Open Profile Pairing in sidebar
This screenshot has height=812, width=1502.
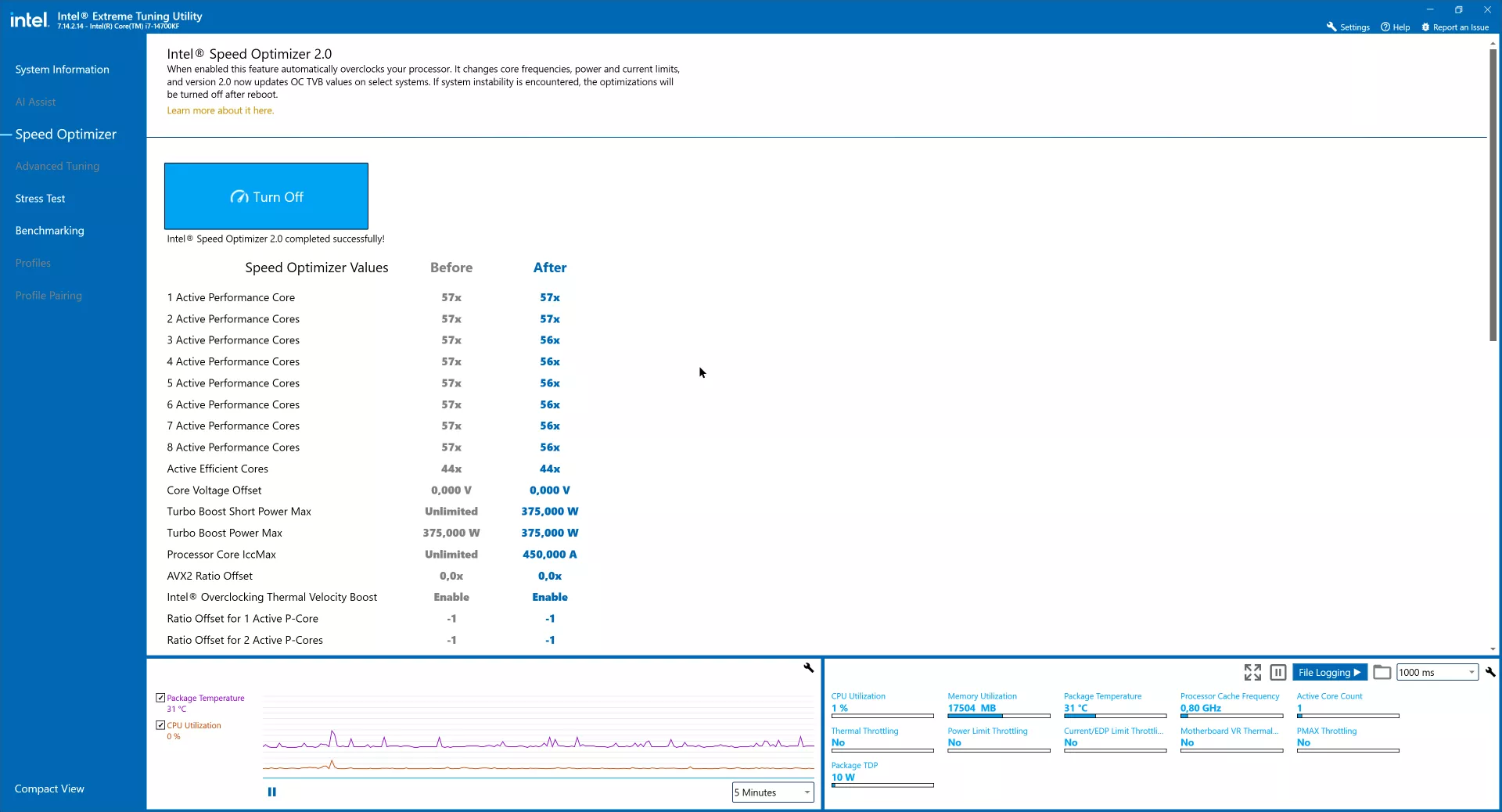click(49, 296)
